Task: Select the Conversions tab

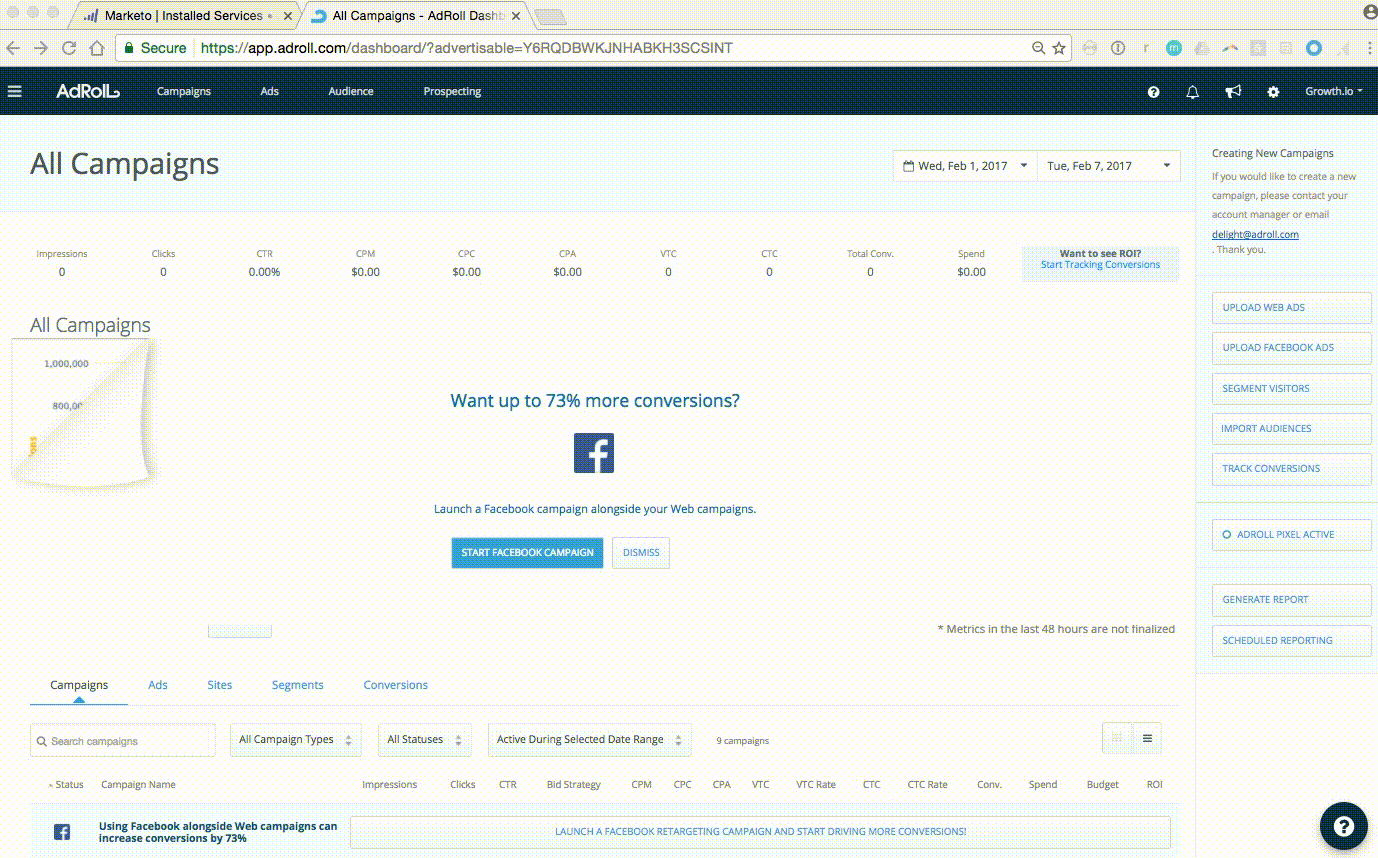Action: [x=396, y=686]
